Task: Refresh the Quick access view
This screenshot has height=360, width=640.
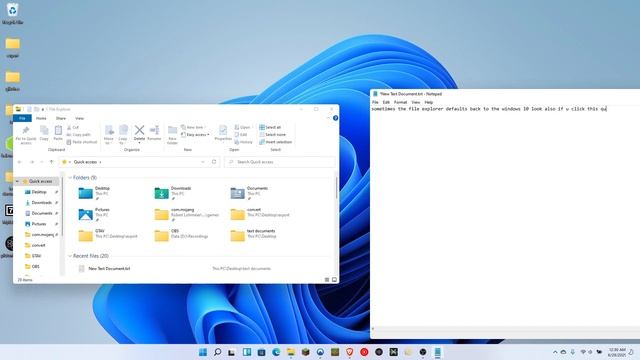Action: (214, 162)
